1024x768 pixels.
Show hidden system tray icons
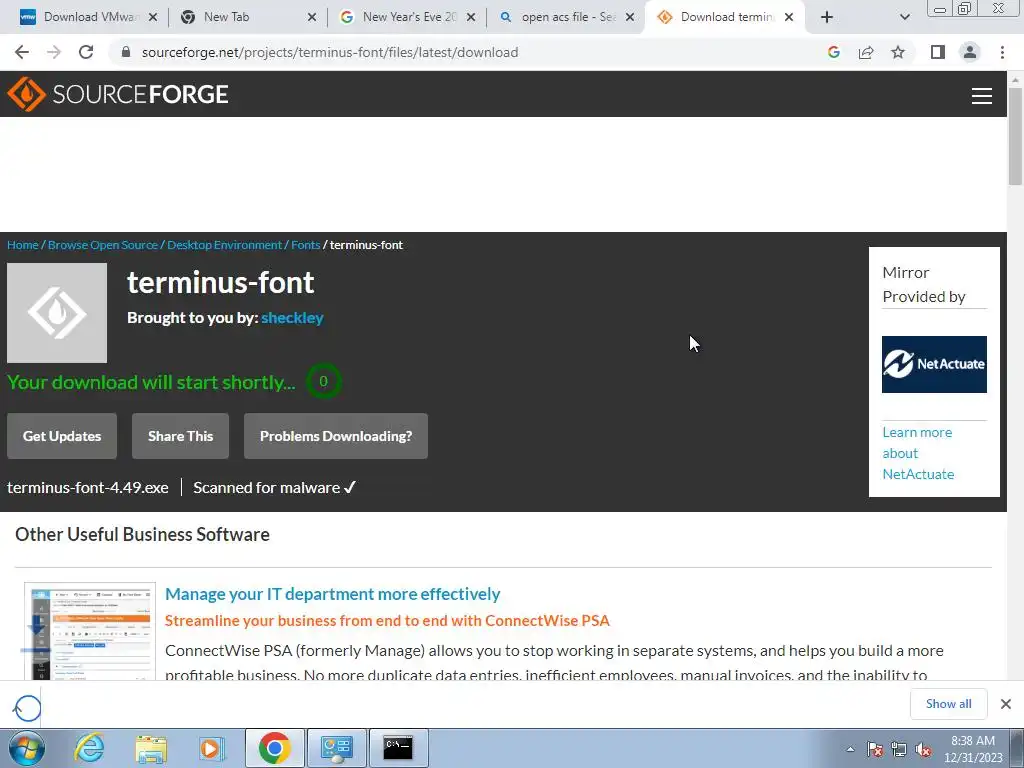tap(850, 749)
